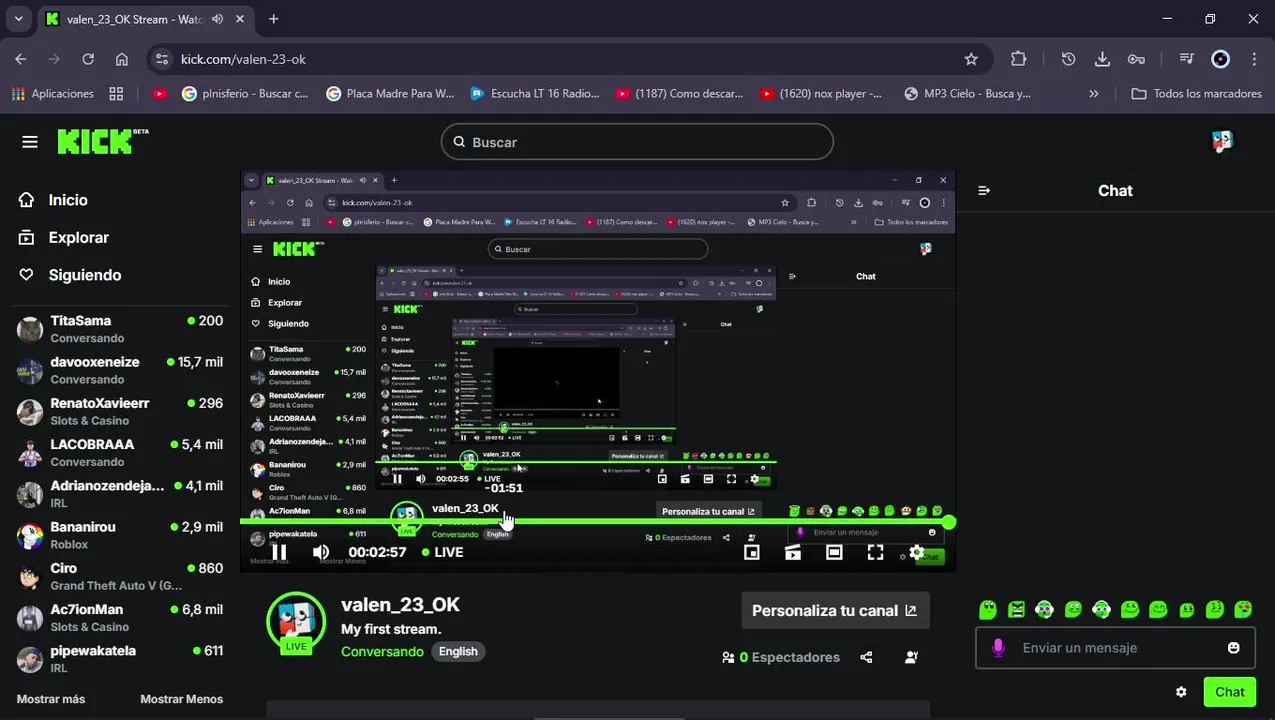Open video player settings gear
Screen dimensions: 1275x720
coord(916,552)
